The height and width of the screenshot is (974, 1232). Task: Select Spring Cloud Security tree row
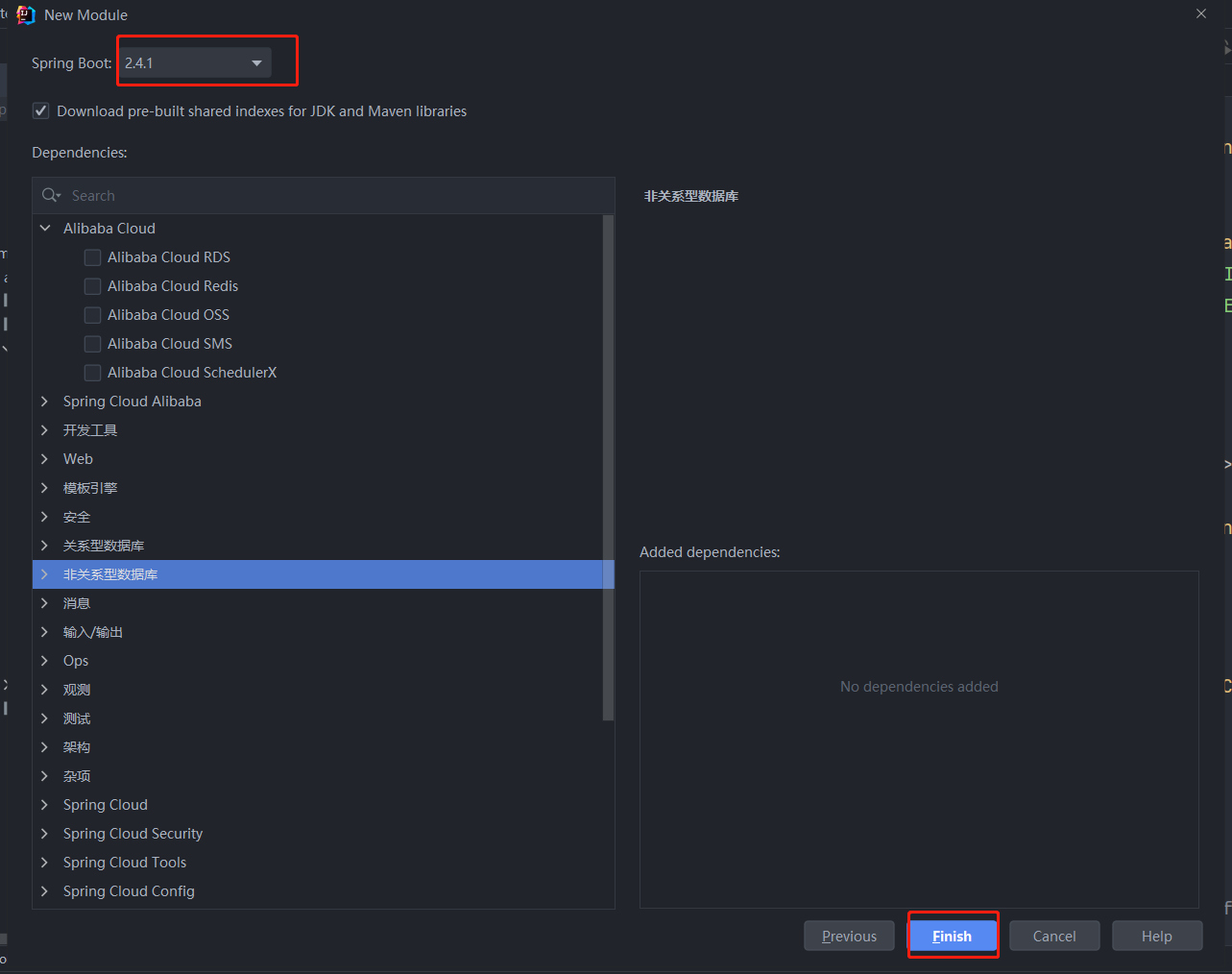click(x=318, y=834)
